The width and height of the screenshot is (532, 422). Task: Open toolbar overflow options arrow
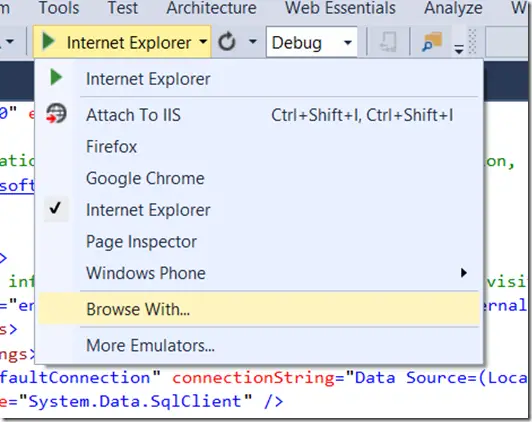pos(459,50)
